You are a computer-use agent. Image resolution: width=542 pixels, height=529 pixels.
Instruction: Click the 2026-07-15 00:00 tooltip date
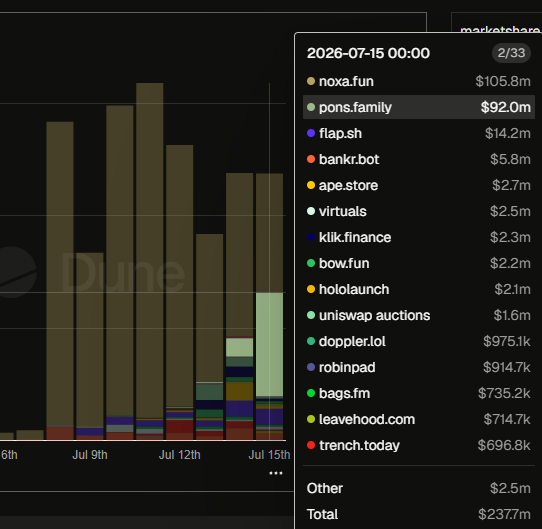(368, 53)
